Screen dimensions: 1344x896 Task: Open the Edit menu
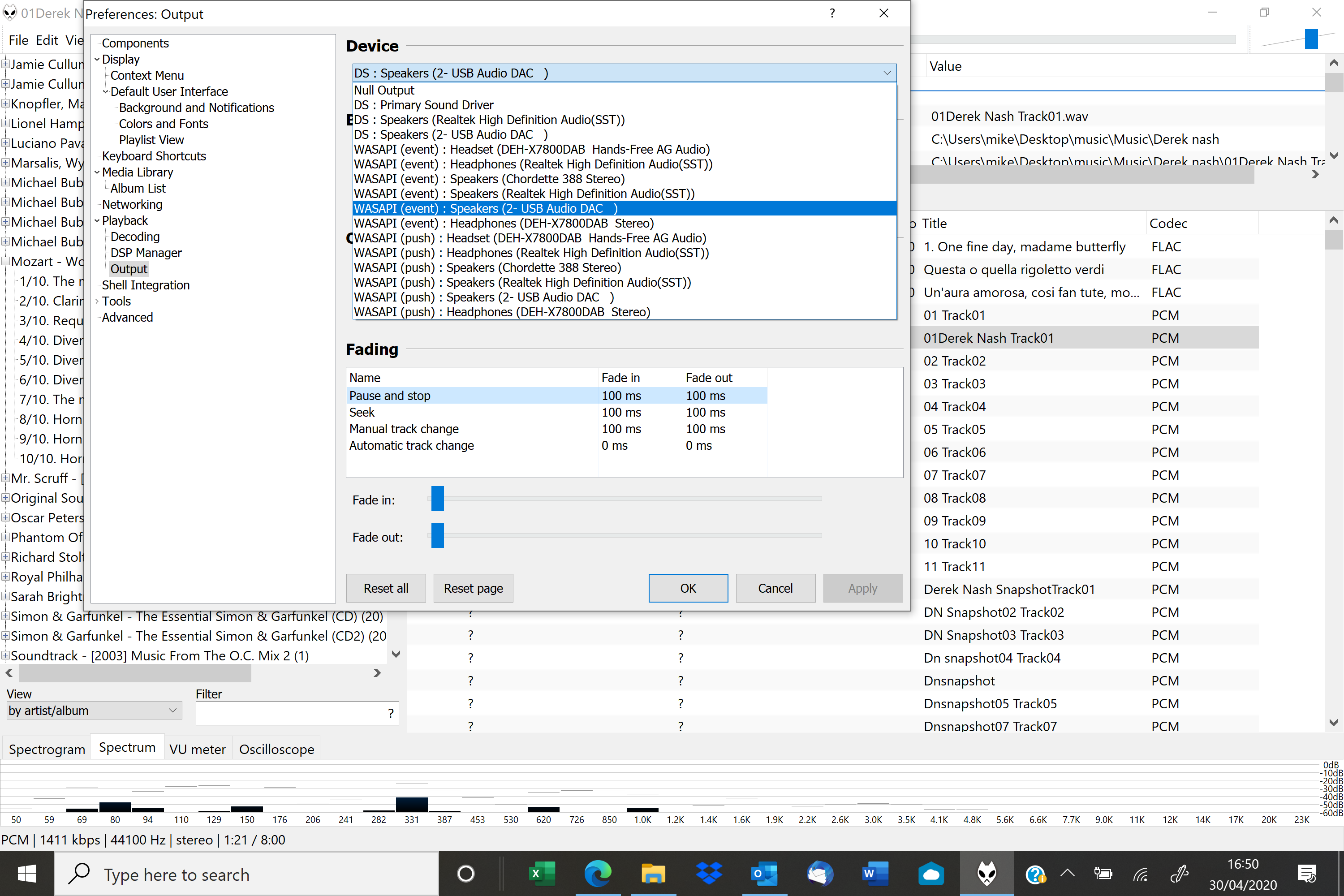click(47, 40)
